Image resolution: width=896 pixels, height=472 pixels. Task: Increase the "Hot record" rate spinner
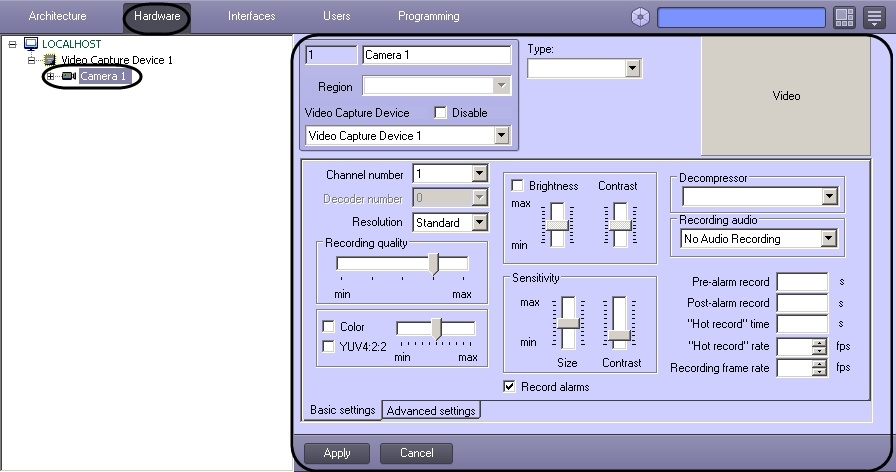tap(820, 342)
